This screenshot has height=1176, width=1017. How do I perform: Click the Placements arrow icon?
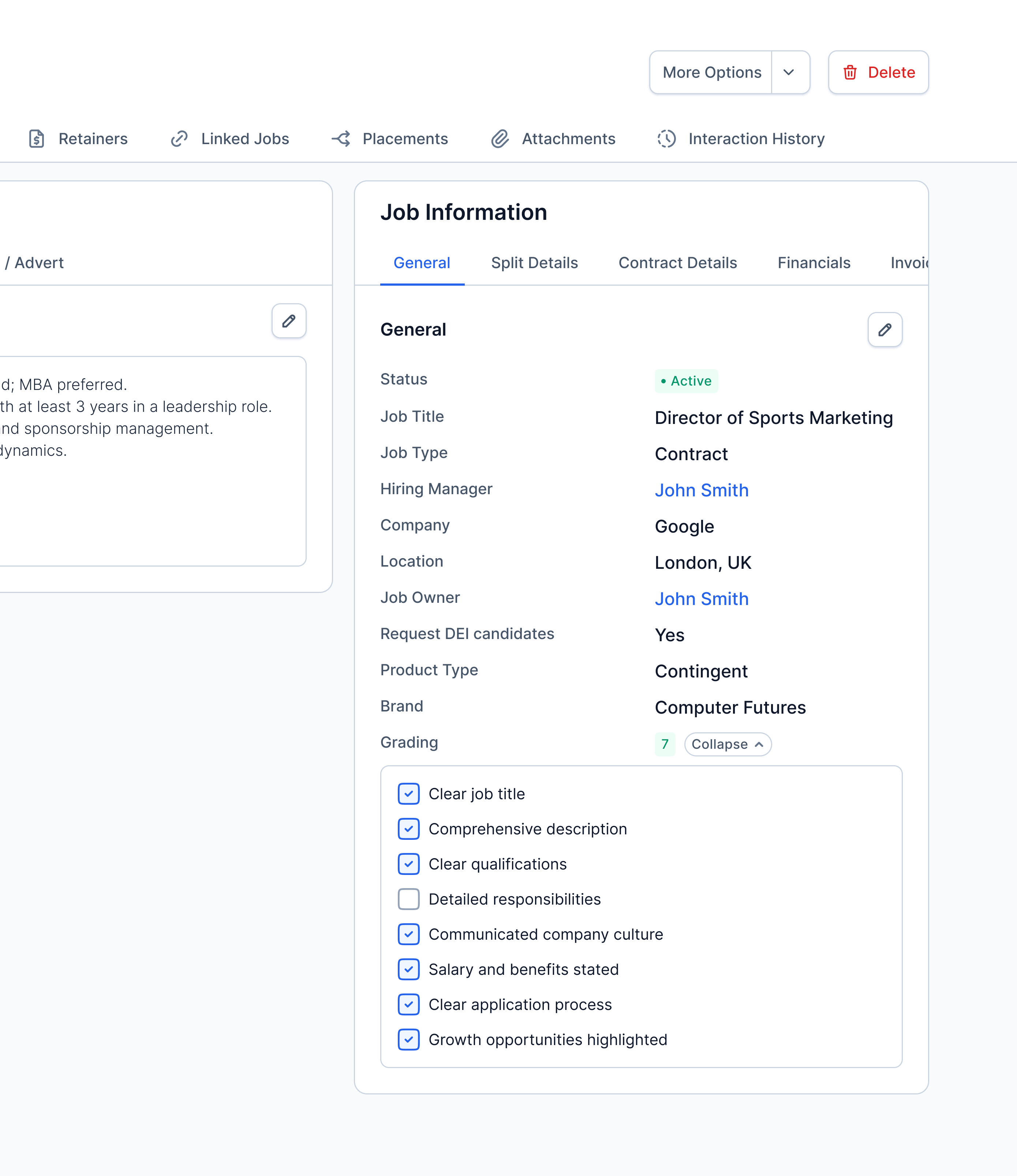(x=341, y=139)
